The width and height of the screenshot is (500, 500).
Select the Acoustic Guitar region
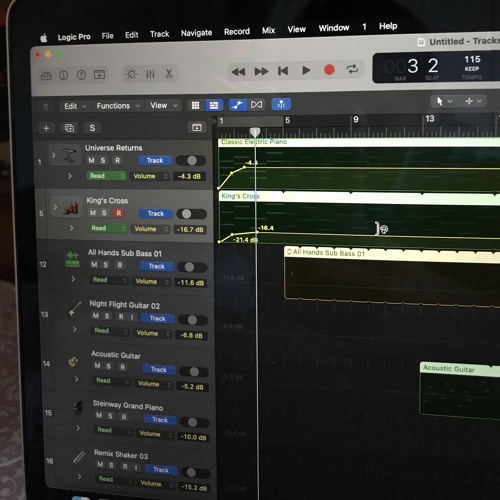tap(460, 390)
